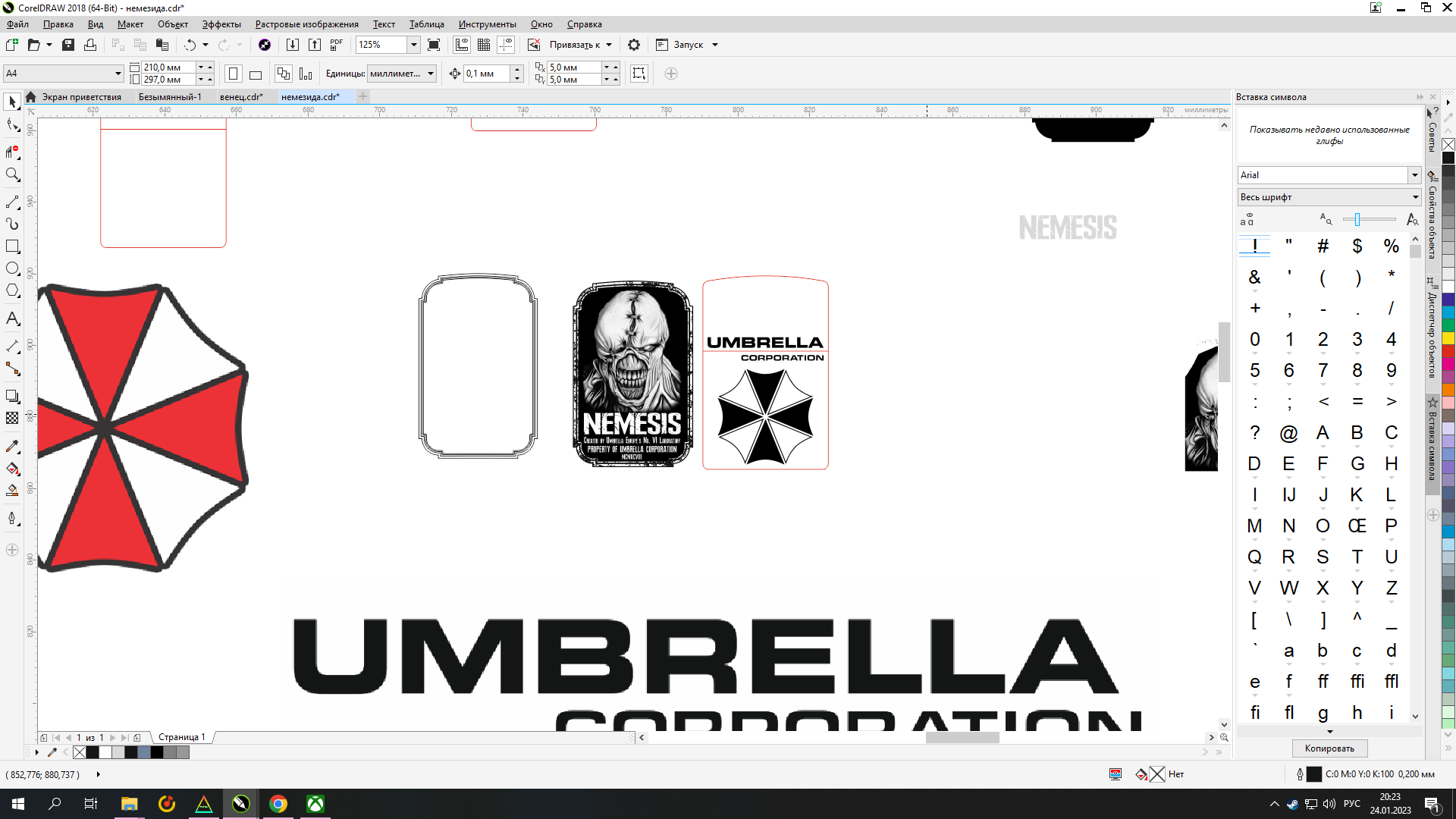This screenshot has width=1456, height=819.
Task: Open the Растровые изображения menu
Action: point(306,24)
